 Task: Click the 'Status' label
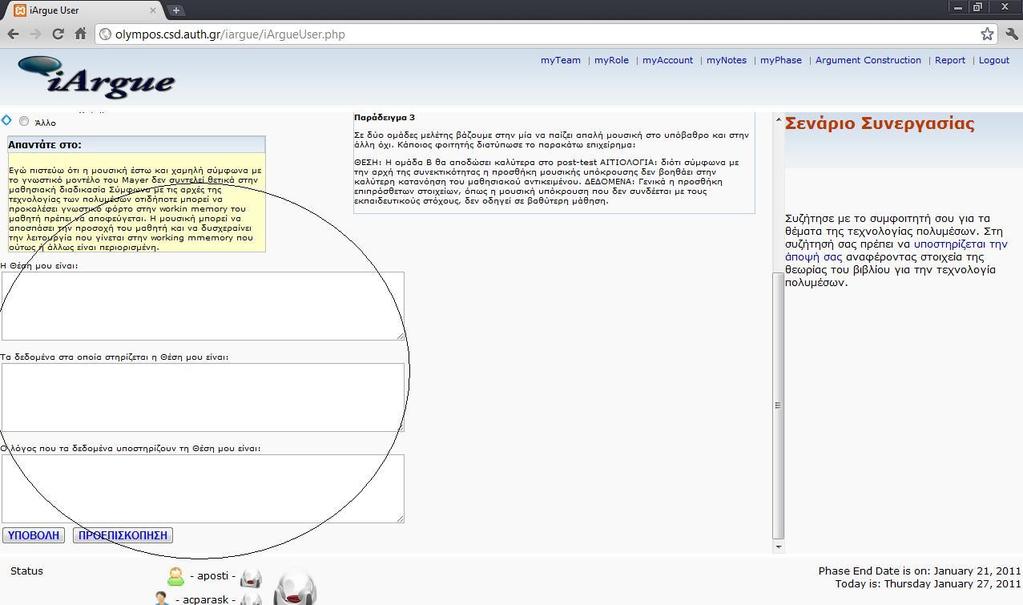click(27, 571)
